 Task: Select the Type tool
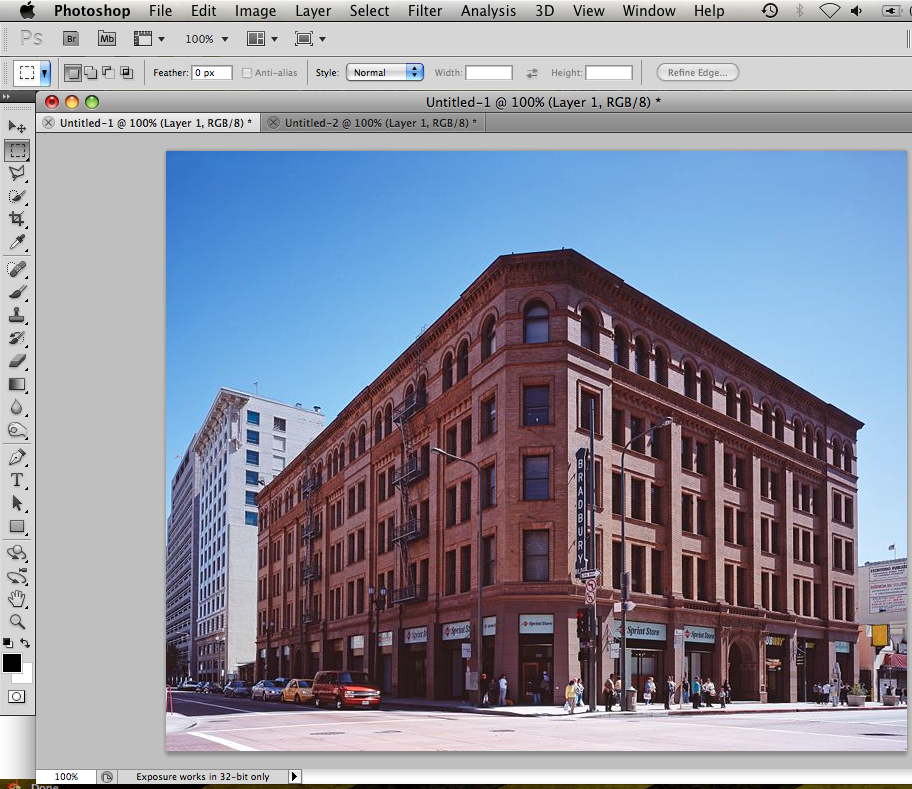tap(17, 480)
